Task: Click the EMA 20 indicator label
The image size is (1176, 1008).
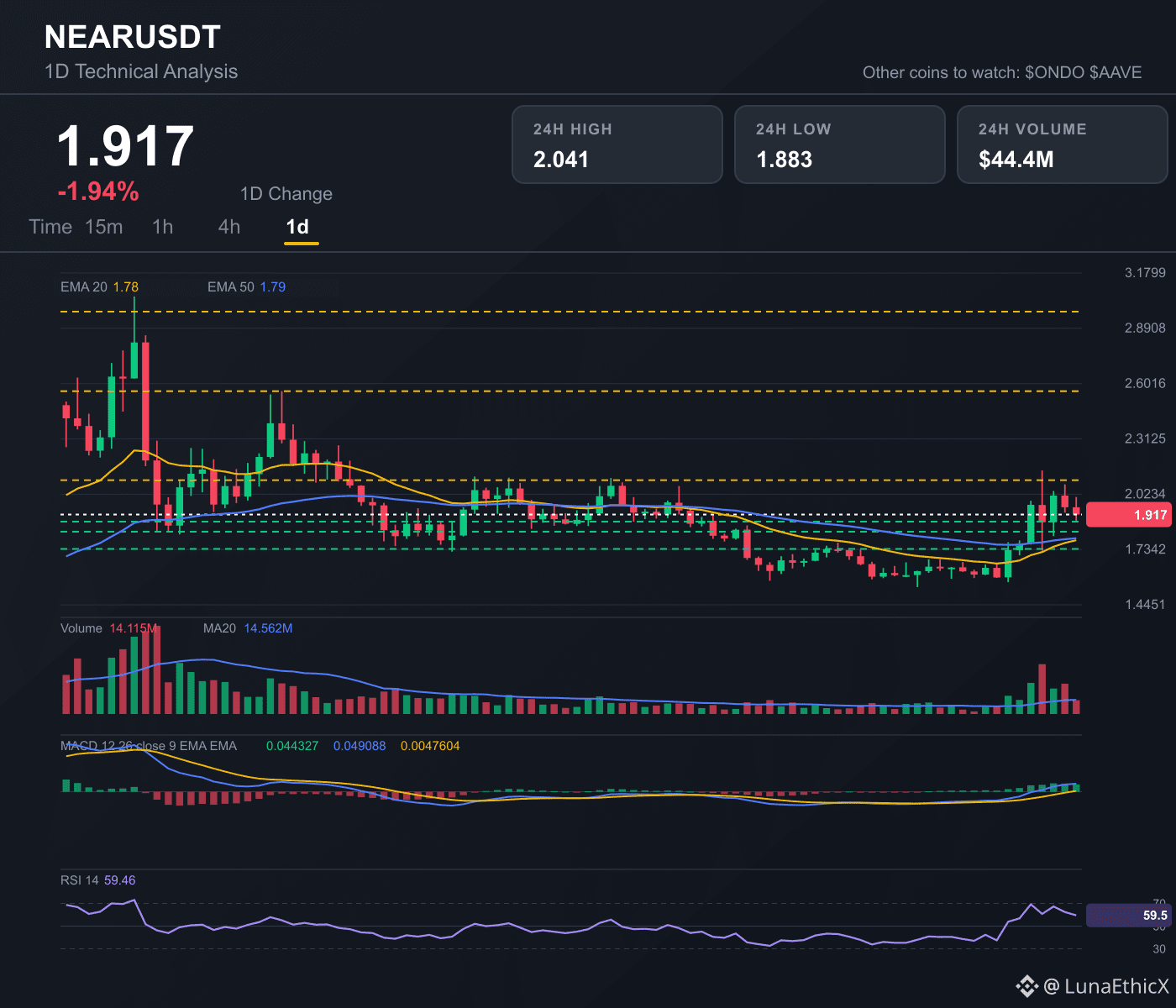Action: [99, 287]
